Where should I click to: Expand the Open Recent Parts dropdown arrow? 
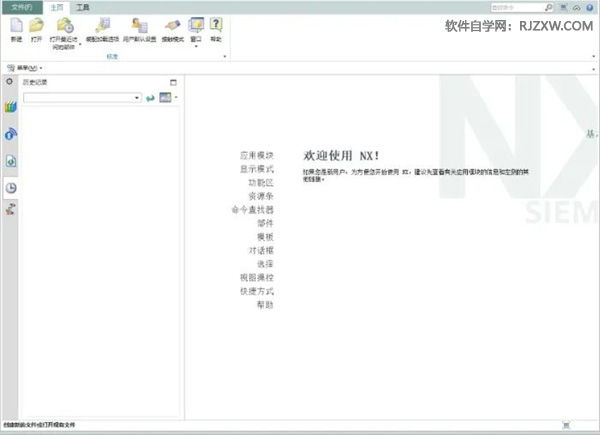80,44
